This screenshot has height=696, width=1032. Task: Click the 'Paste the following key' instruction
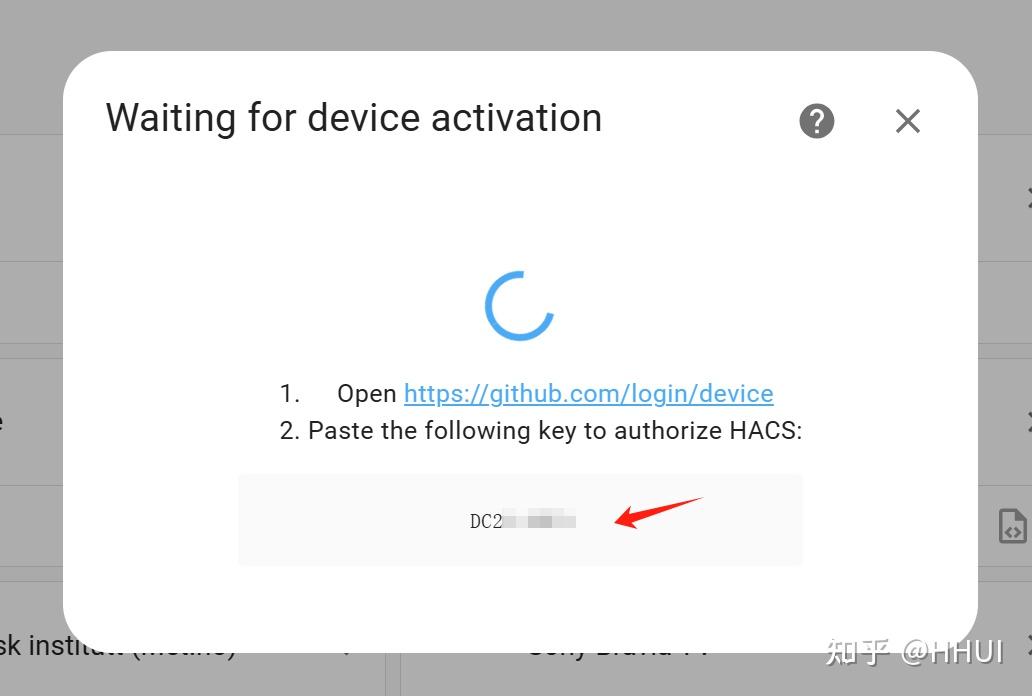[554, 431]
